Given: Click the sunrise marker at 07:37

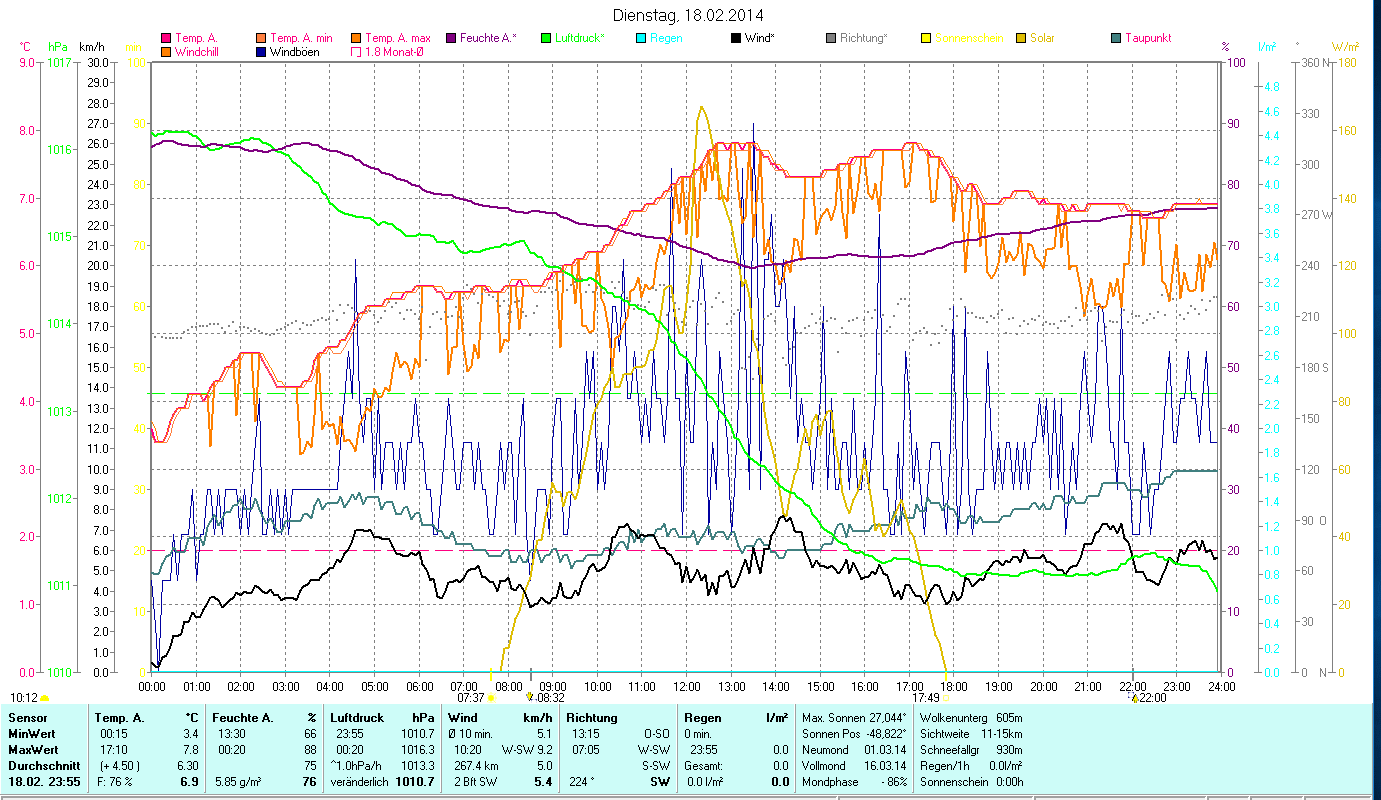Looking at the screenshot, I should pos(490,698).
